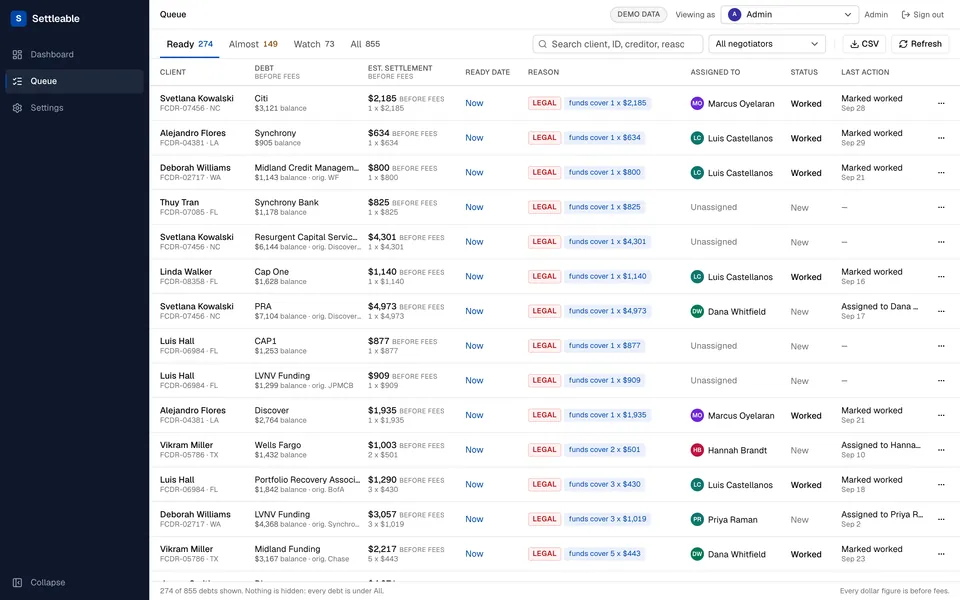This screenshot has height=600, width=960.
Task: Click the search field for clients
Action: point(617,44)
